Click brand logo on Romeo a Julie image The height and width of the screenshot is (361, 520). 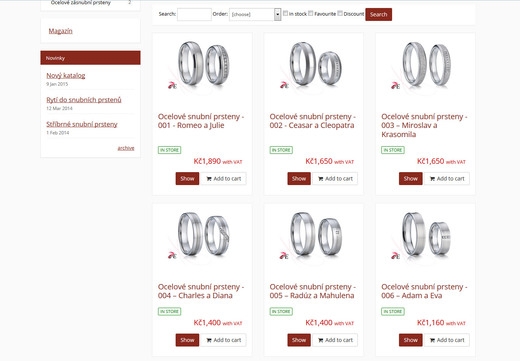pyautogui.click(x=172, y=85)
